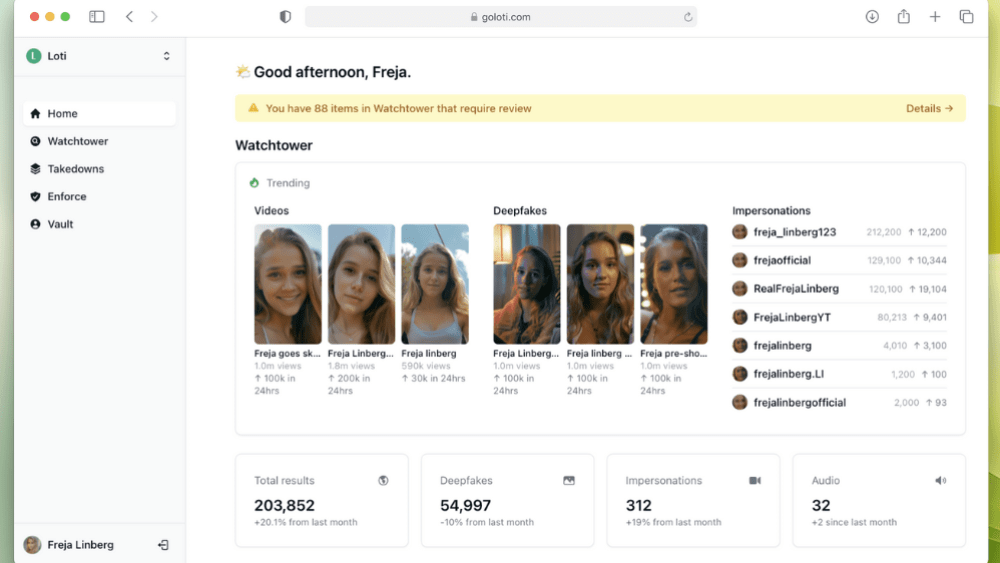Open the first trending video thumbnail

point(288,284)
